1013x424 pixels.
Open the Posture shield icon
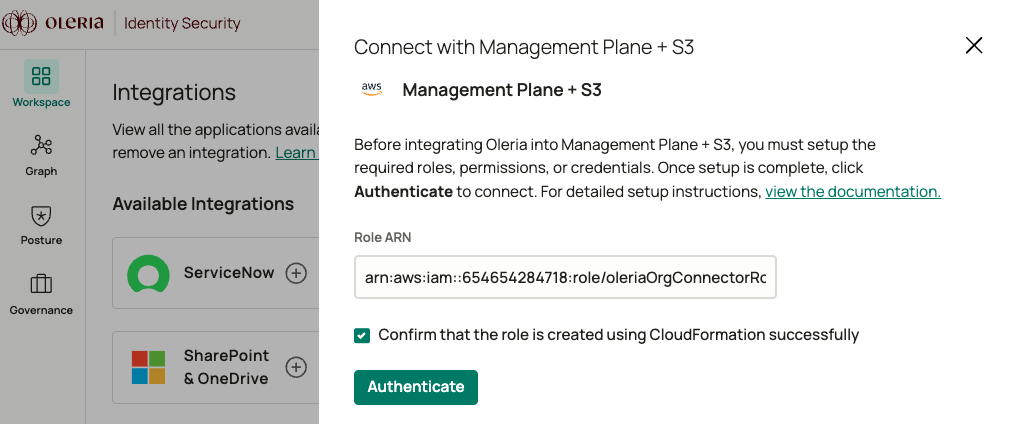pos(41,215)
